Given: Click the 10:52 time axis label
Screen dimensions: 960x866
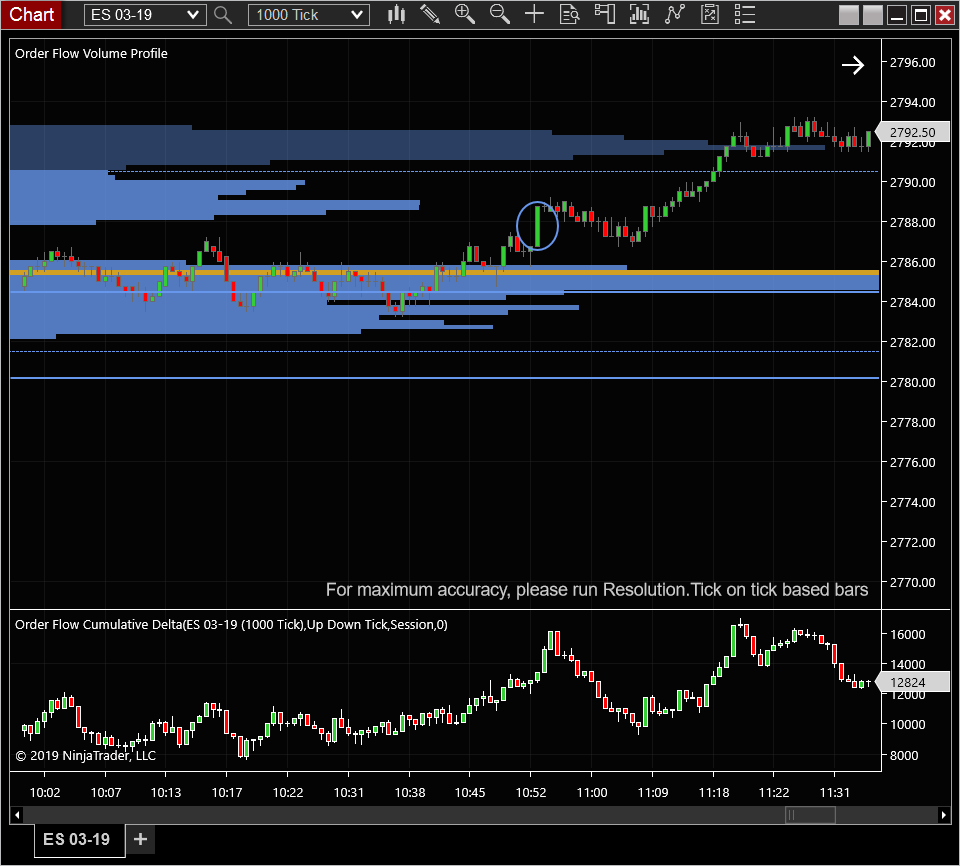Looking at the screenshot, I should [x=531, y=793].
